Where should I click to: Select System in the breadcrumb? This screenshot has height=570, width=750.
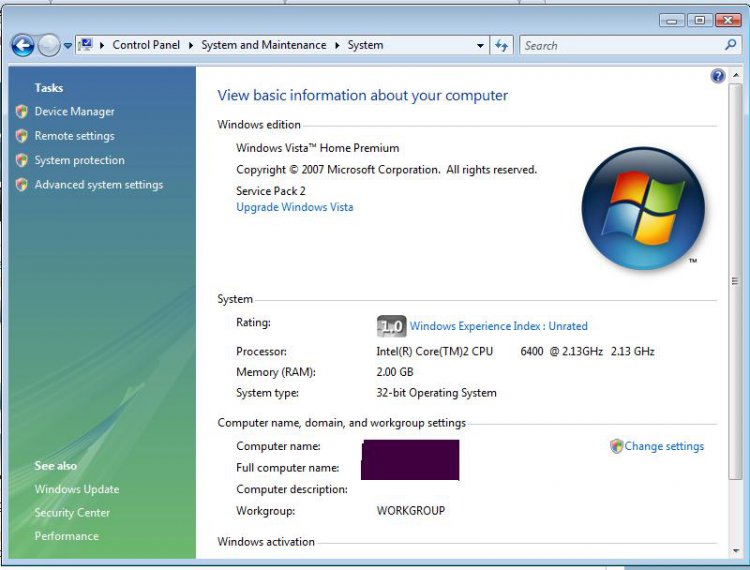click(365, 45)
